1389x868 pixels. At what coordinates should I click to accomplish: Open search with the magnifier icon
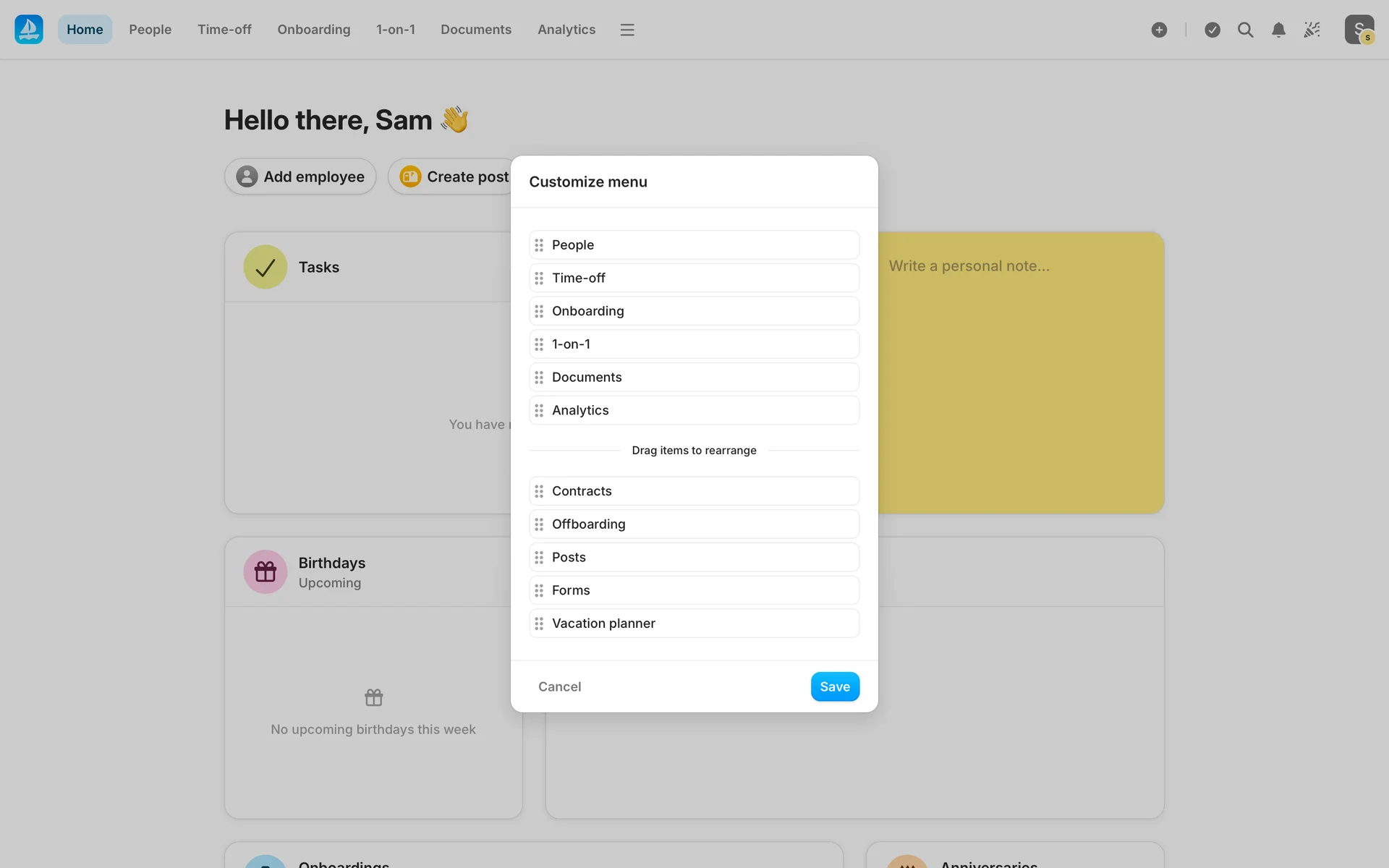(x=1245, y=30)
